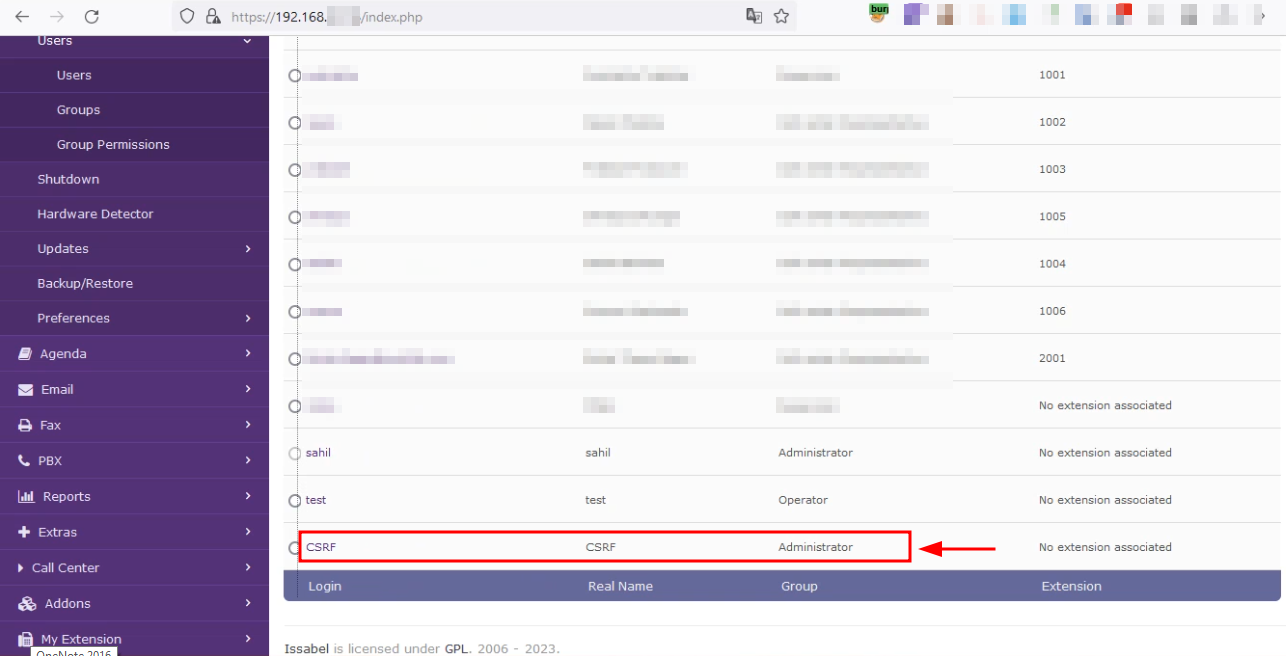1286x656 pixels.
Task: Open Backup/Restore menu item
Action: pyautogui.click(x=85, y=284)
